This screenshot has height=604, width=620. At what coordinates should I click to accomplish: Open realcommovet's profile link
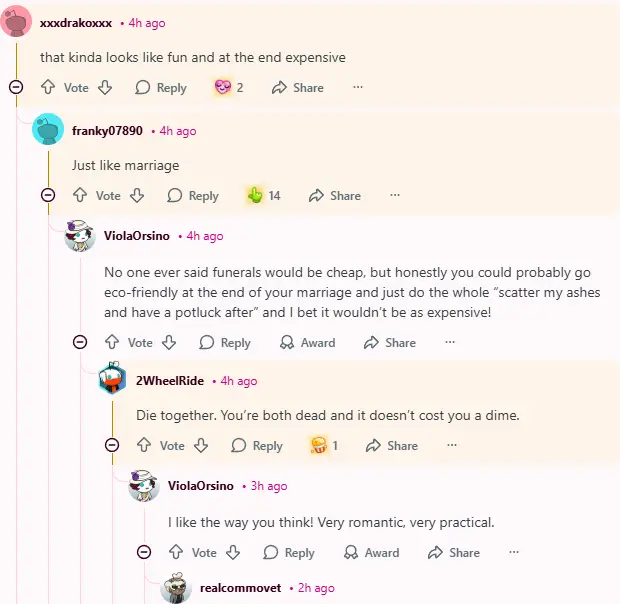click(x=240, y=589)
